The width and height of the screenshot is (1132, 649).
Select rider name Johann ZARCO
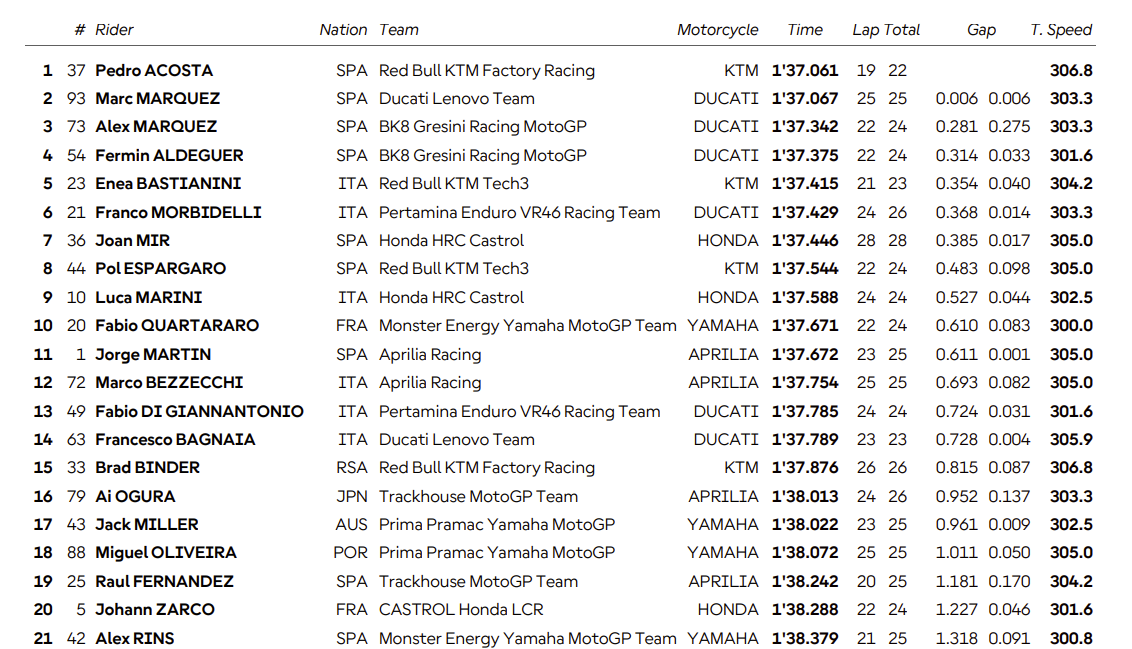[x=154, y=610]
